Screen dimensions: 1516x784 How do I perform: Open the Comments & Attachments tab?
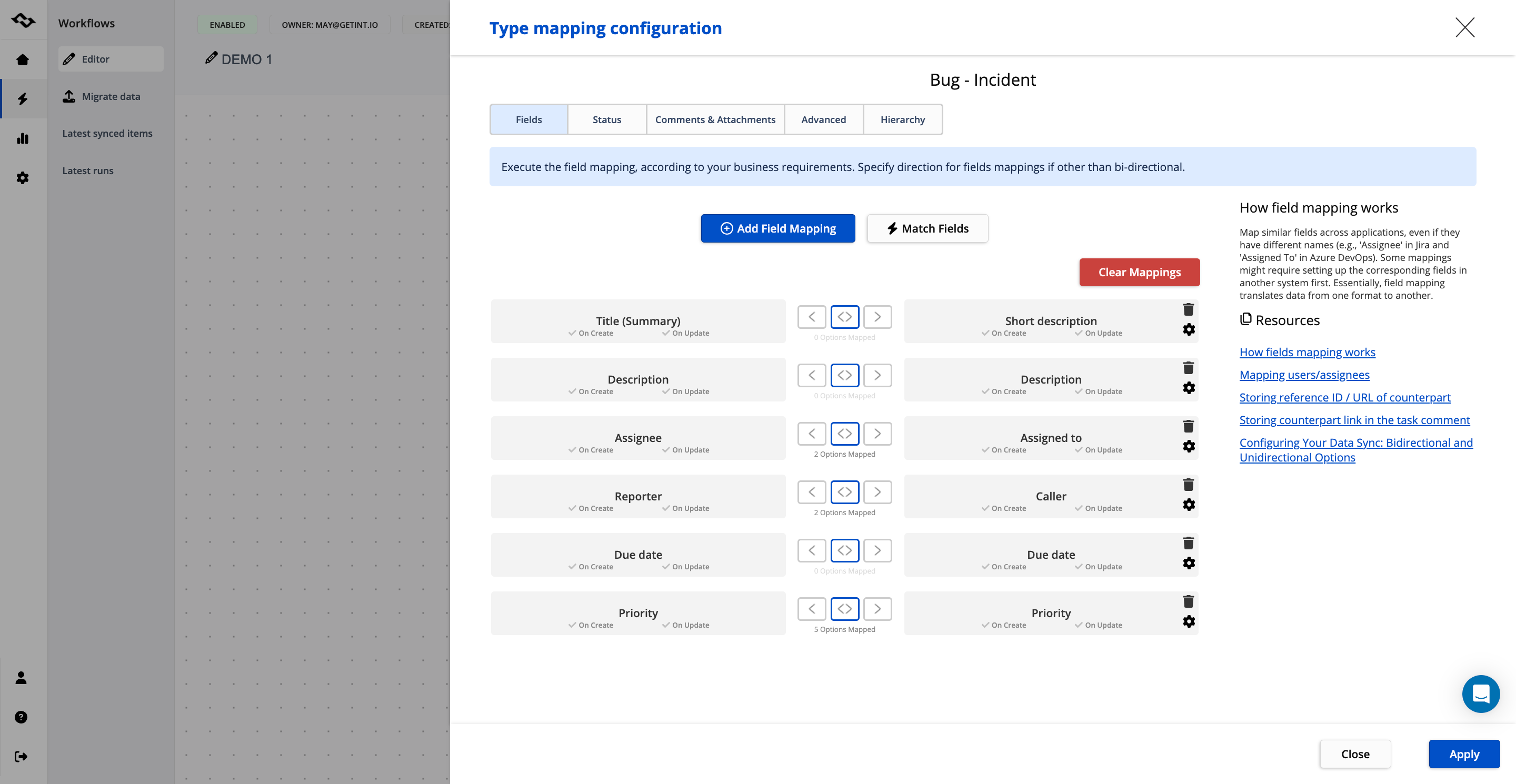pos(715,119)
